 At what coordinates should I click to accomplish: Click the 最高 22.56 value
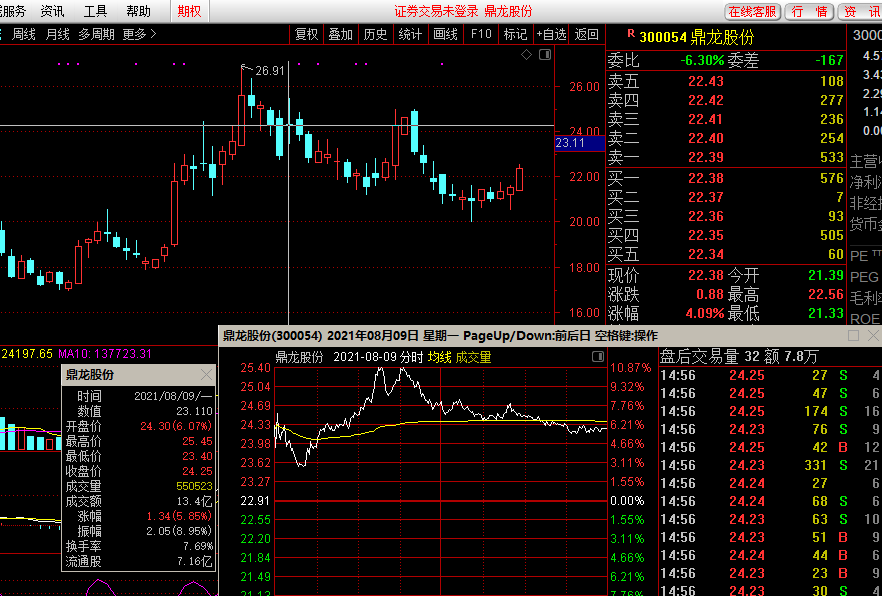click(826, 295)
